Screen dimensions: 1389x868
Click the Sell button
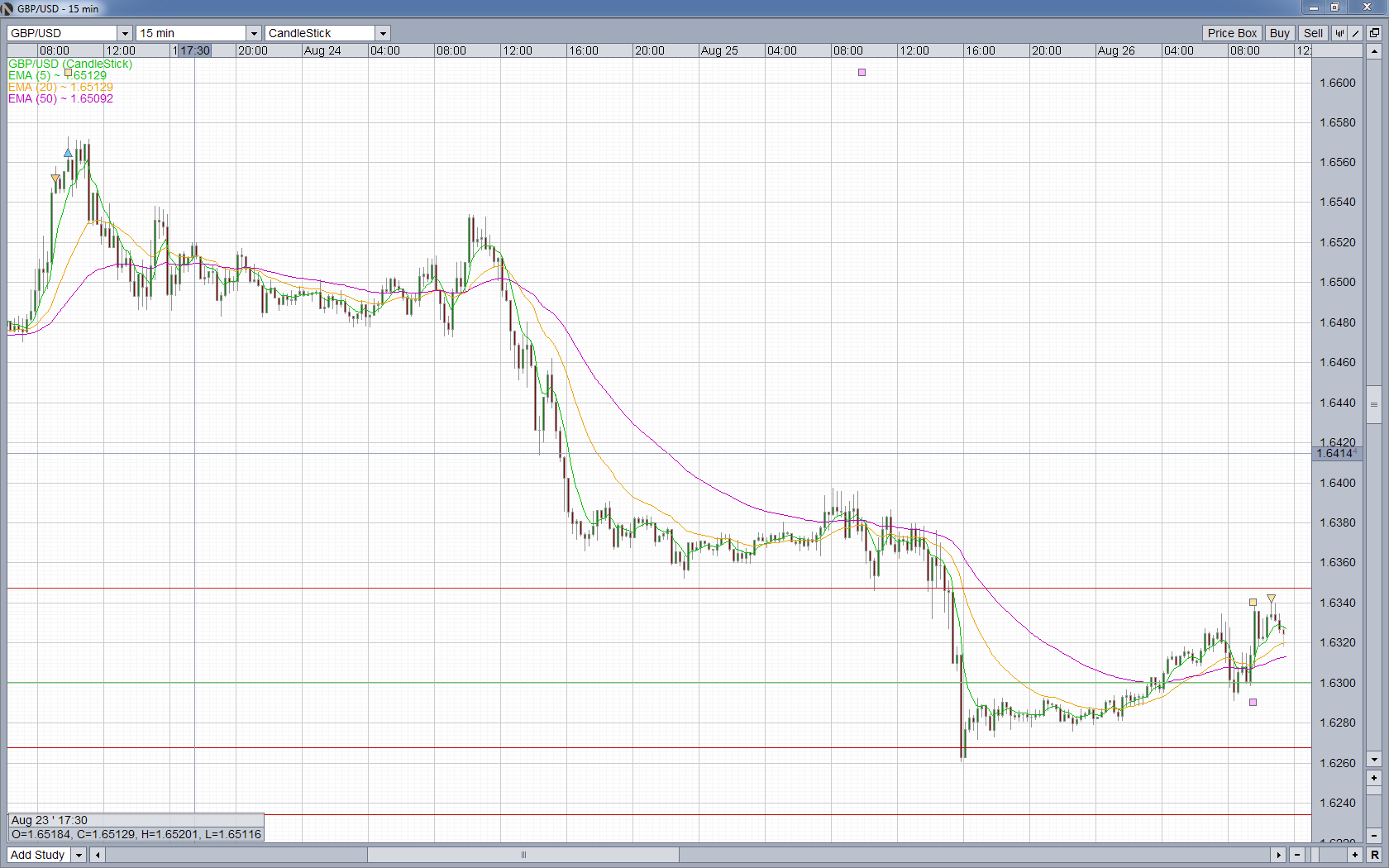(x=1313, y=33)
